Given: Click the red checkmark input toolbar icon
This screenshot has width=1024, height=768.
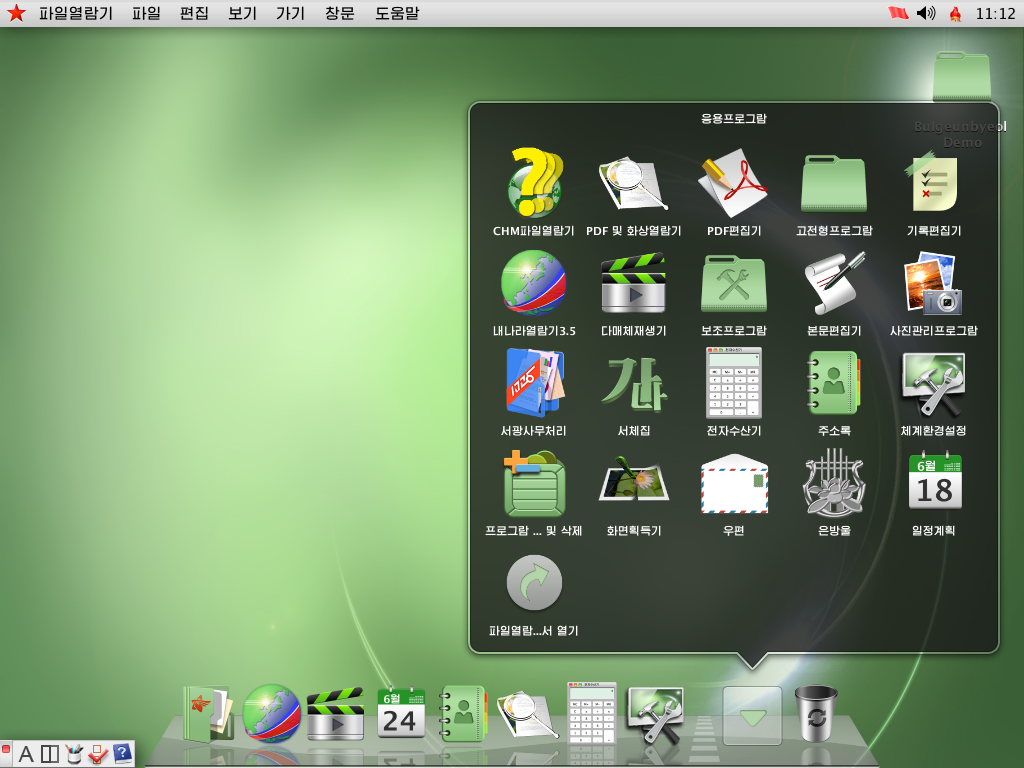Looking at the screenshot, I should (98, 754).
